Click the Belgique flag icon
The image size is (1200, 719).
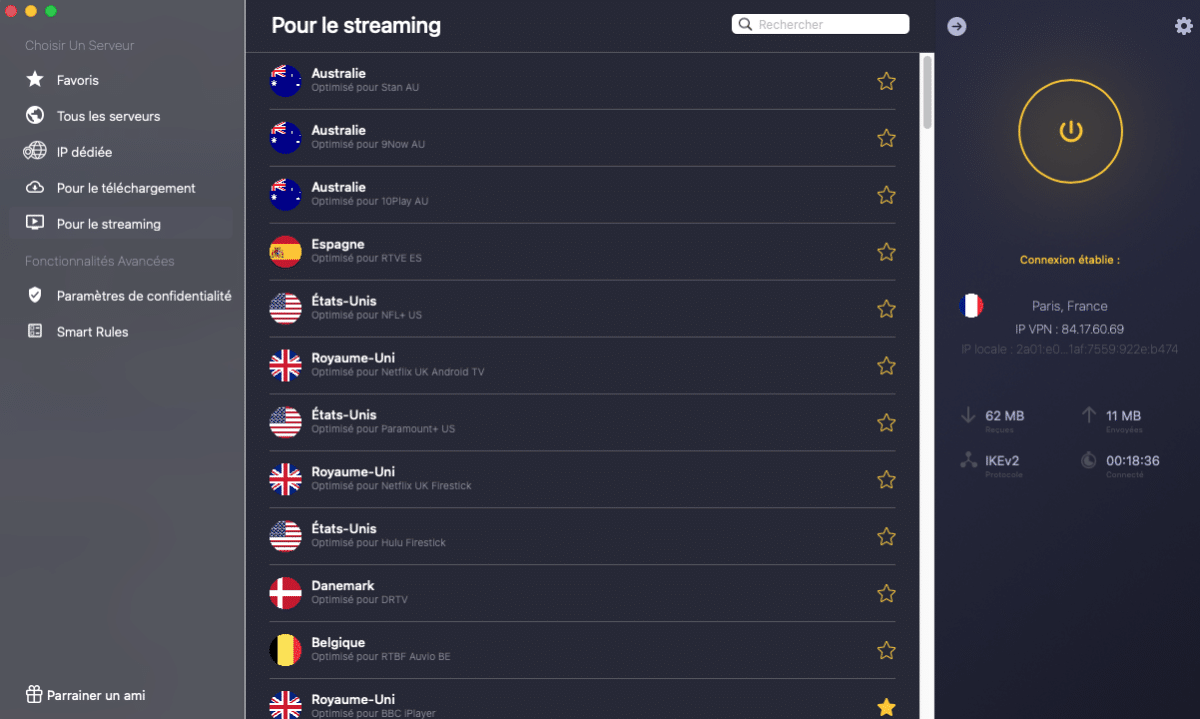(x=285, y=650)
